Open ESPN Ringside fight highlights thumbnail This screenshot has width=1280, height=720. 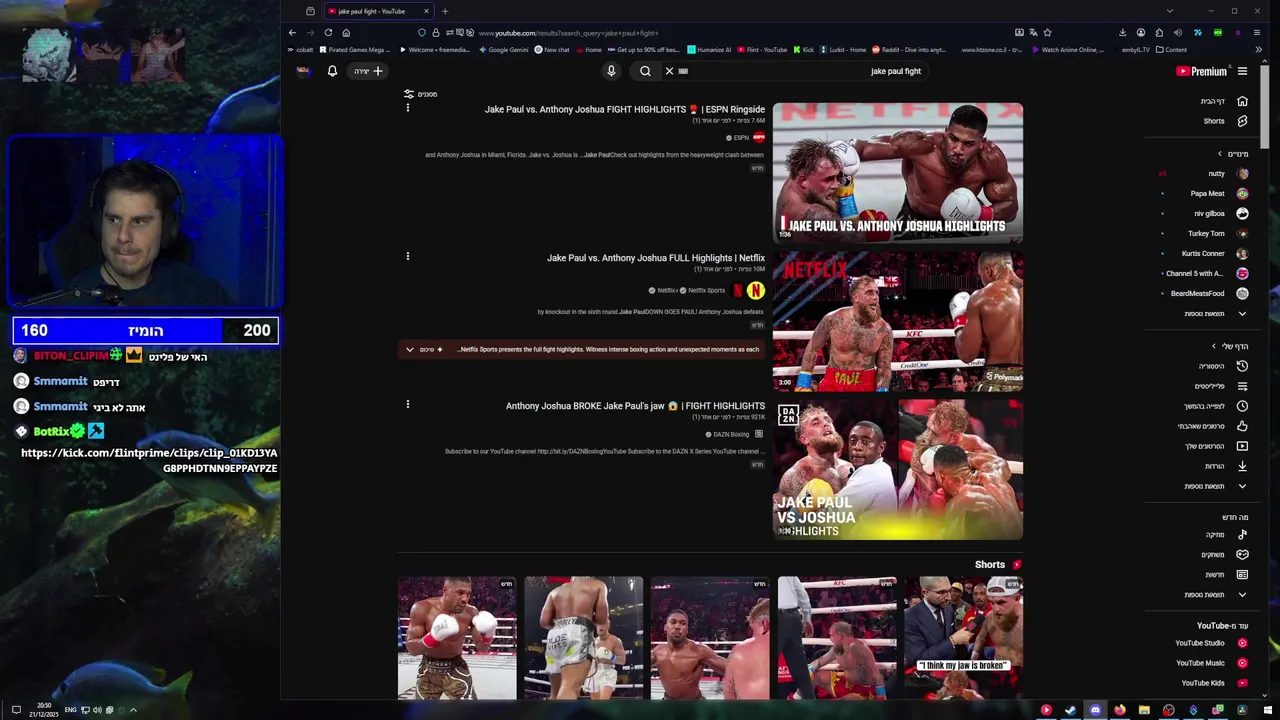(898, 172)
